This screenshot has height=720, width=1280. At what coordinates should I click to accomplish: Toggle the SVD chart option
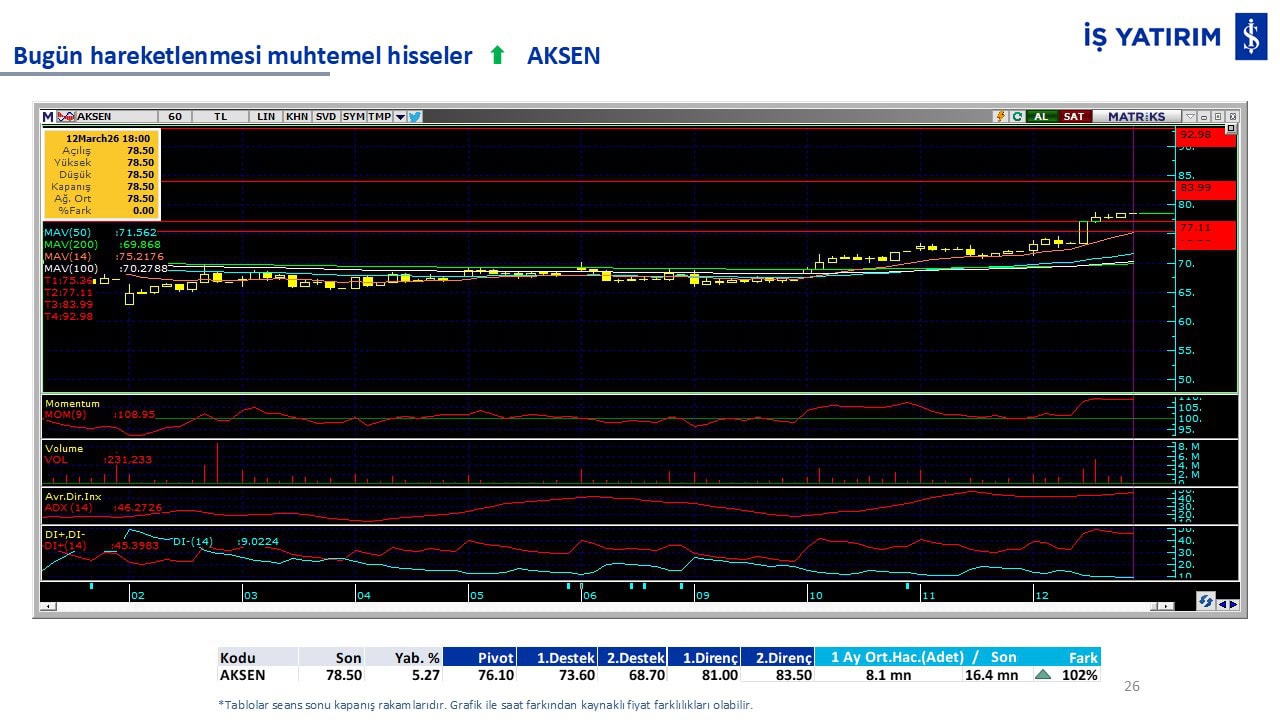point(326,116)
